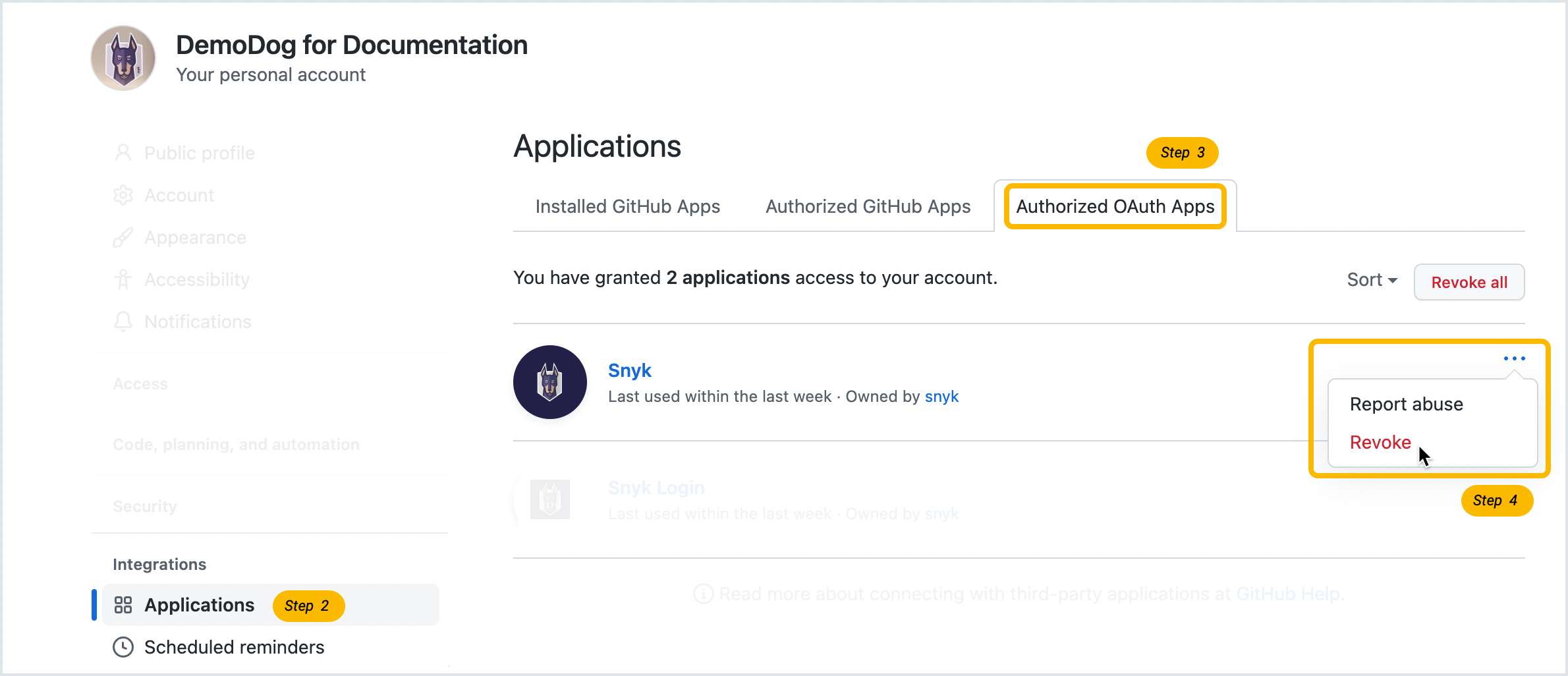Select the Applications grid icon
1568x676 pixels.
pos(123,605)
